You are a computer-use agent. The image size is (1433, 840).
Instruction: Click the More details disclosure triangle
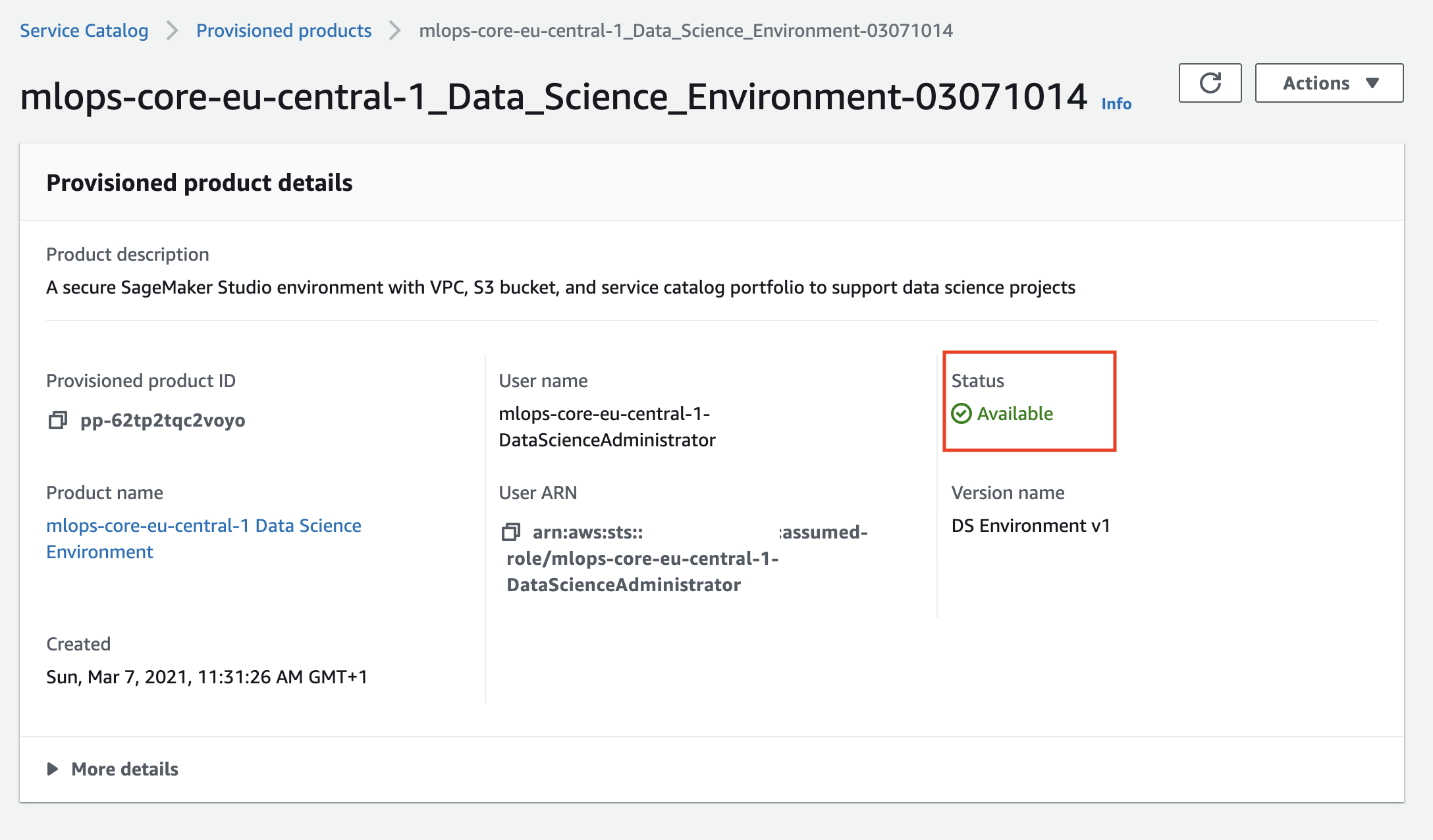(53, 769)
